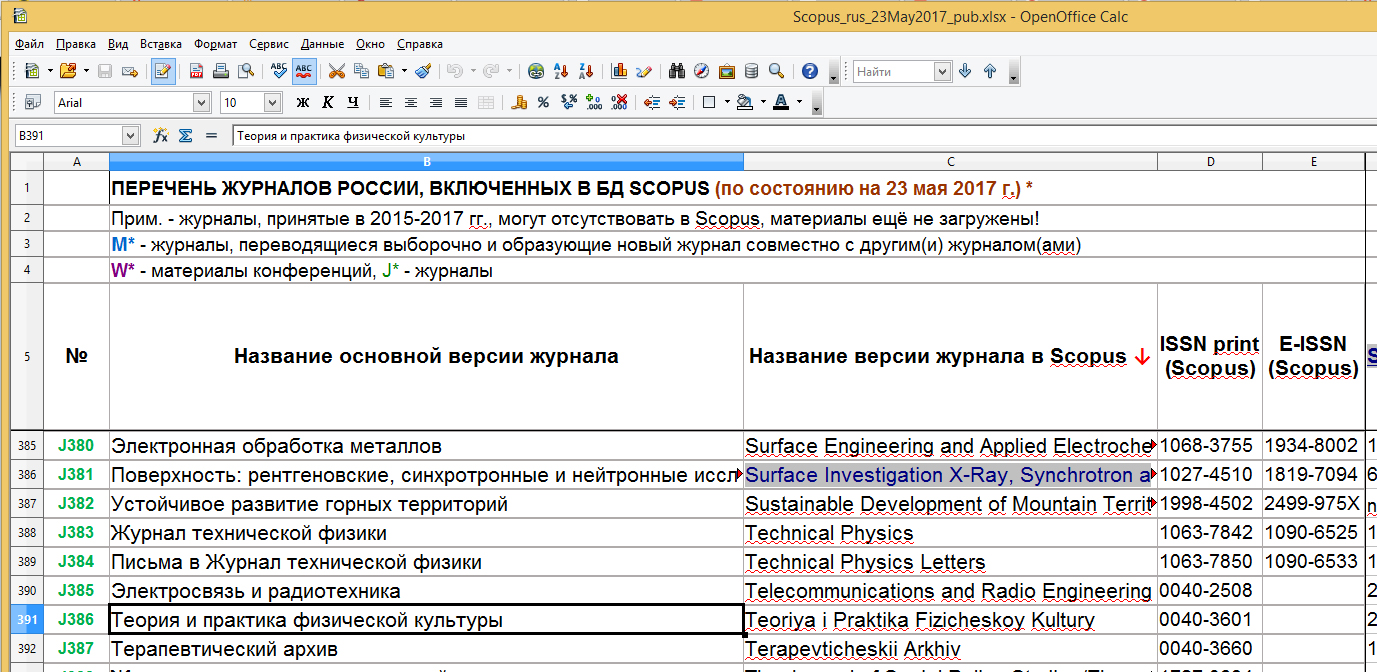
Task: Click the Function Wizard icon
Action: tap(160, 135)
